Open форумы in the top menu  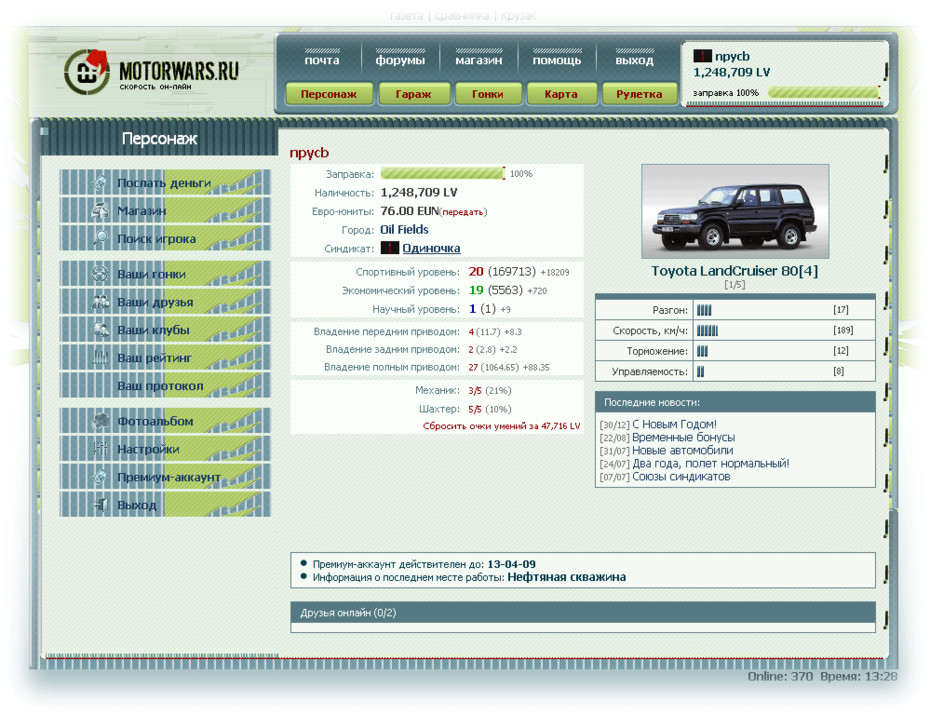[400, 60]
